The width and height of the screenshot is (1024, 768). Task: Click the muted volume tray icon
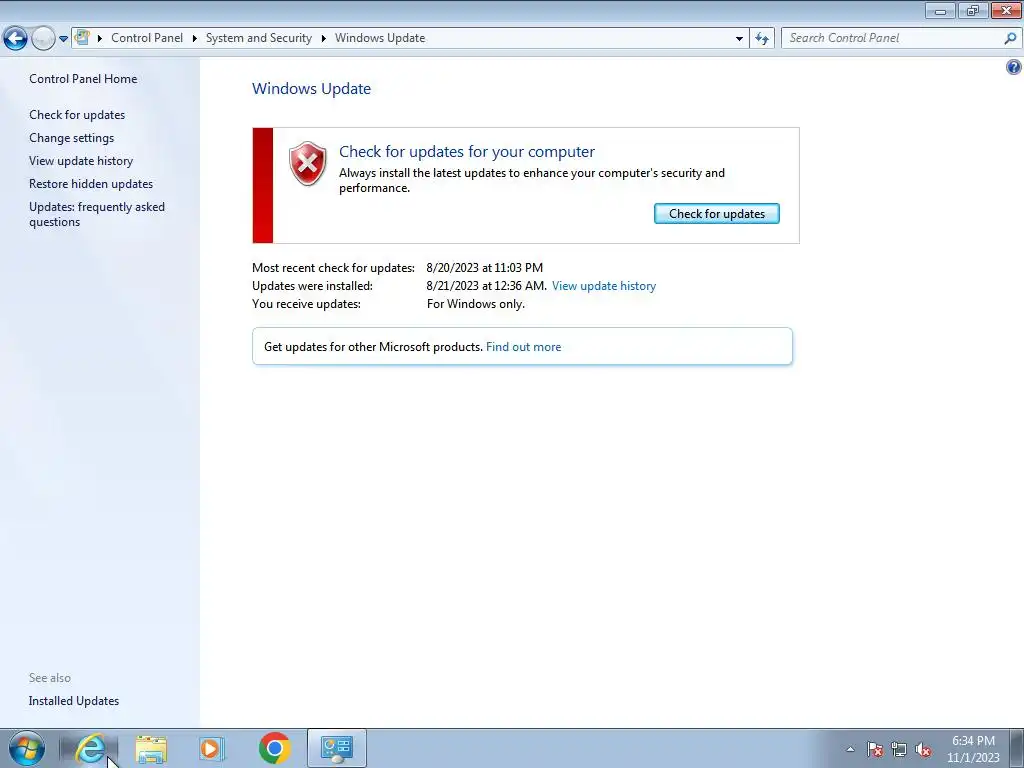[923, 749]
